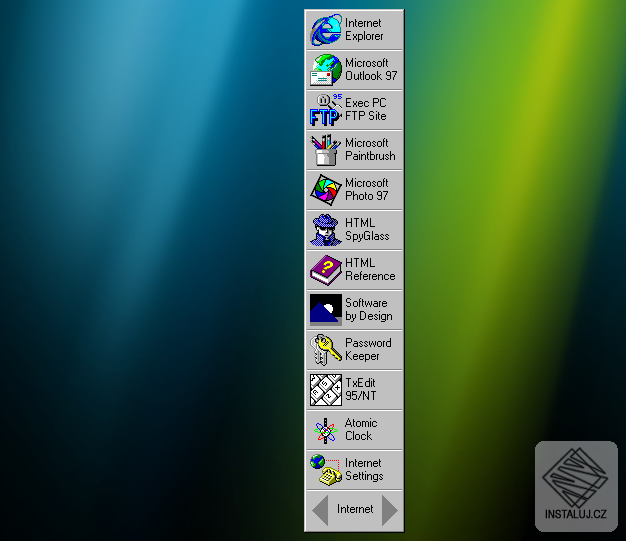
Task: Click the "Software by Design" label
Action: [368, 309]
